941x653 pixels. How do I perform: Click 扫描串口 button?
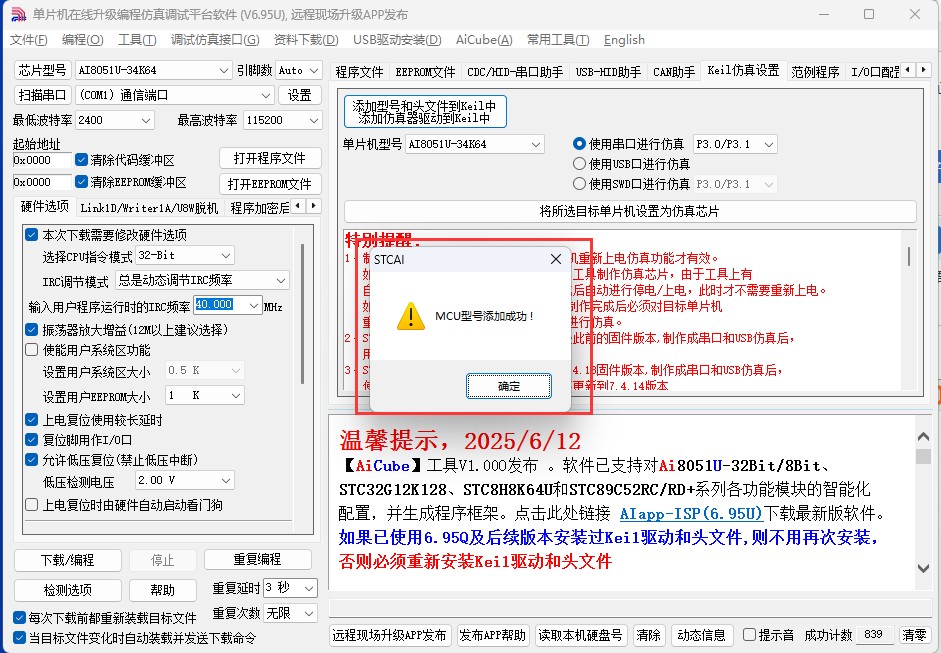click(x=42, y=95)
